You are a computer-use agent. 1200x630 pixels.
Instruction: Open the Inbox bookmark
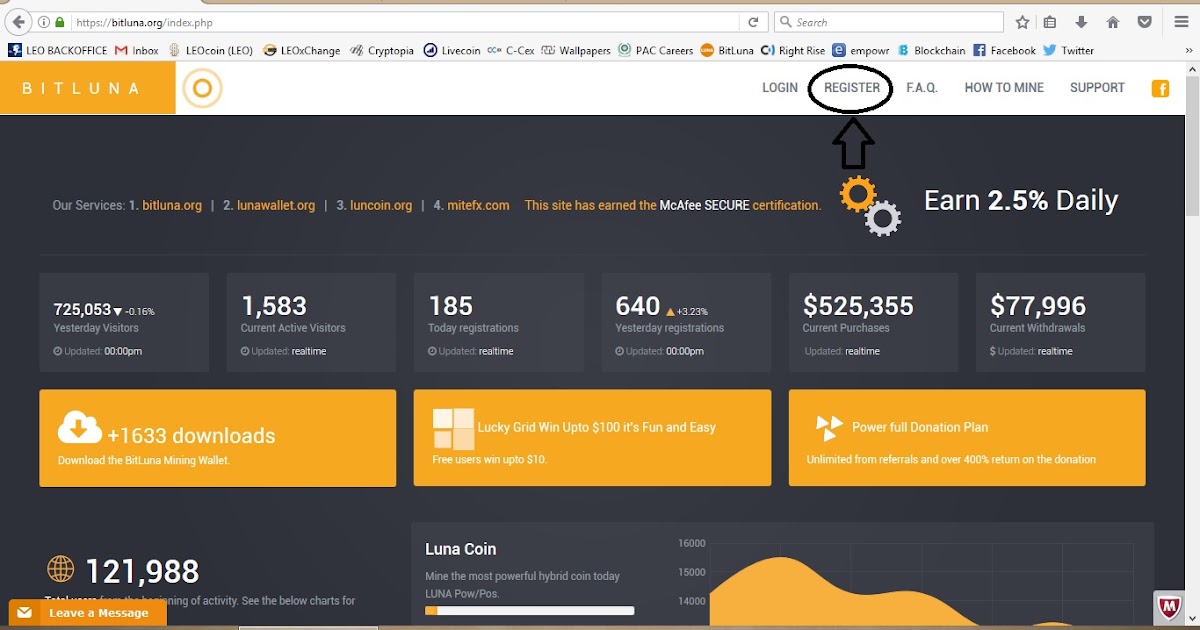tap(137, 50)
